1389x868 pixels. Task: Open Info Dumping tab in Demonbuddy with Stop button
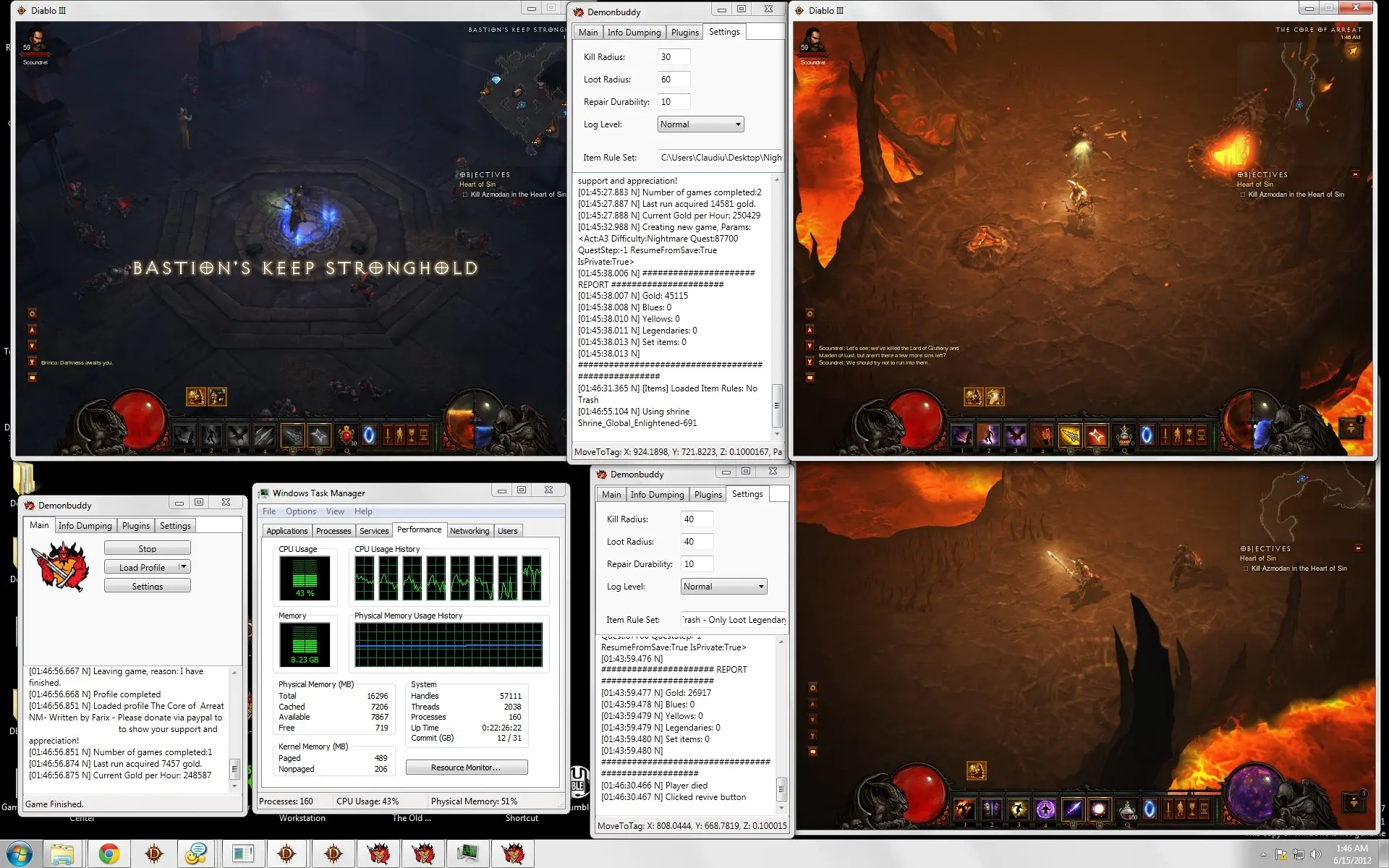coord(85,526)
